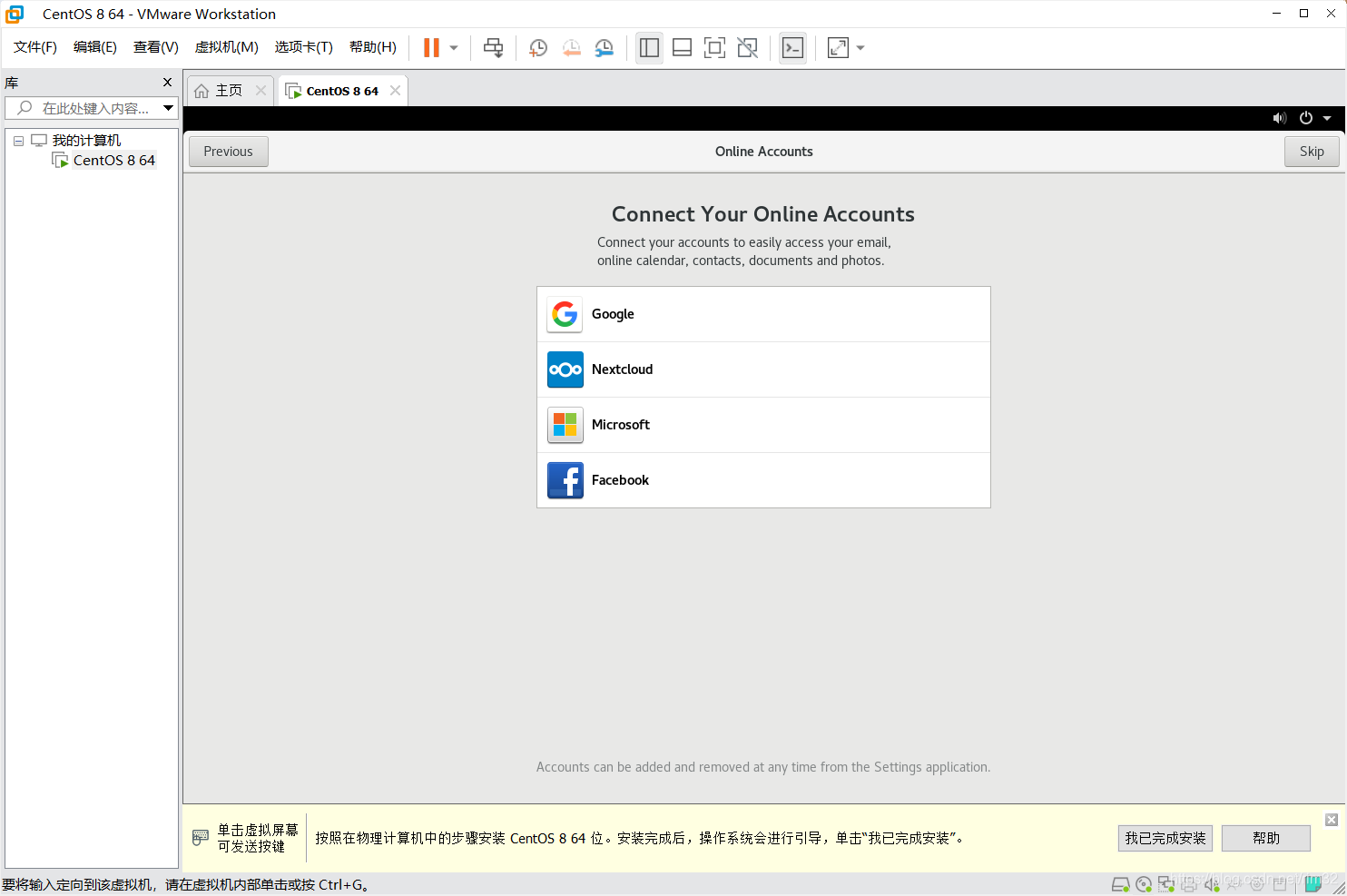Click the guest power icon in top bar
This screenshot has width=1347, height=896.
(1306, 118)
